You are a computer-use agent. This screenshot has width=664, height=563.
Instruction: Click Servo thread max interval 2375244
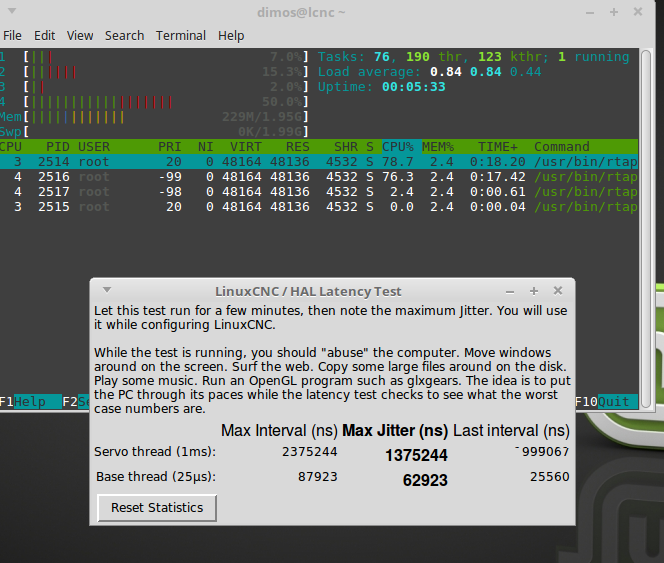[x=310, y=452]
